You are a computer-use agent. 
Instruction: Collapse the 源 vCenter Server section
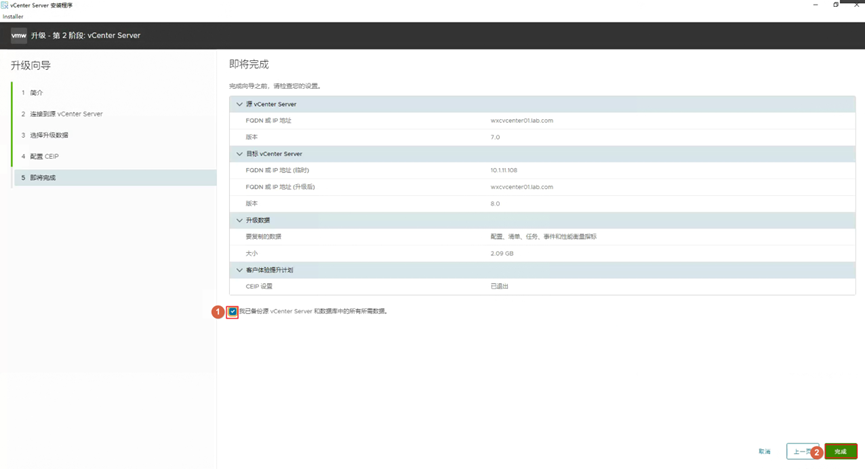click(x=239, y=104)
